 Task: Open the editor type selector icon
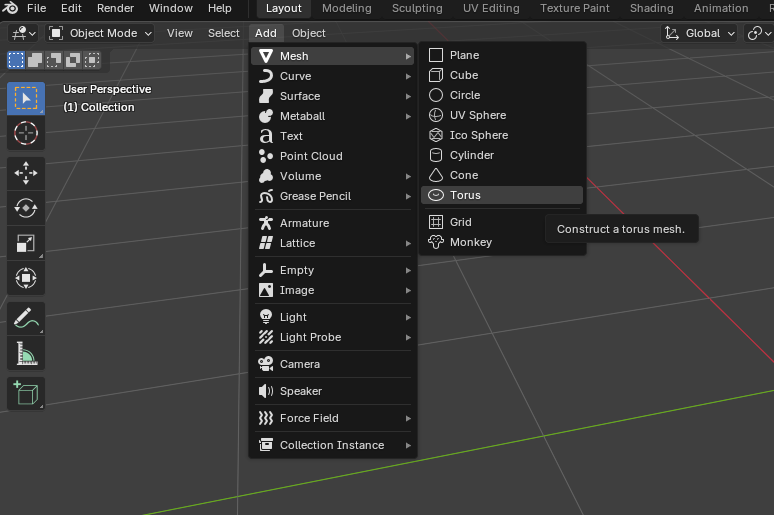24,33
